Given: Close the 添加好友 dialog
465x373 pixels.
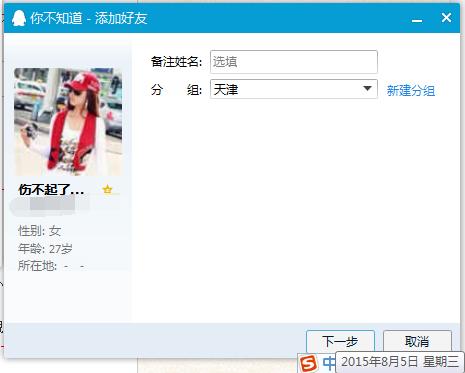Looking at the screenshot, I should point(446,18).
